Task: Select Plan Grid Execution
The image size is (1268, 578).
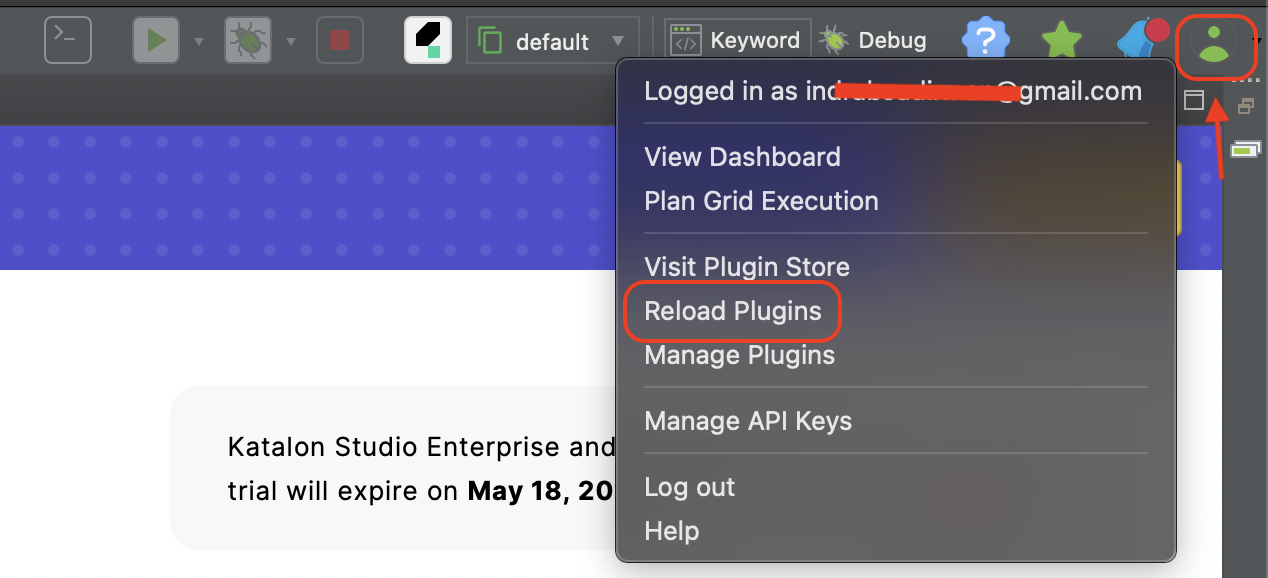Action: 761,201
